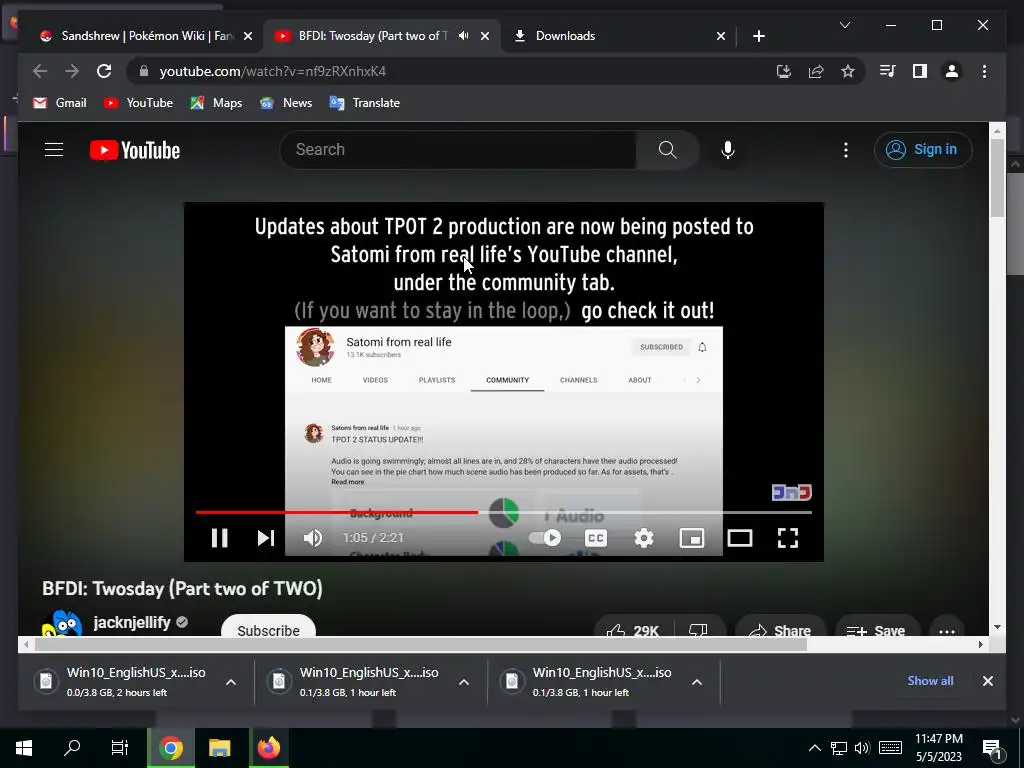Close the downloads shelf
1024x768 pixels.
click(987, 681)
